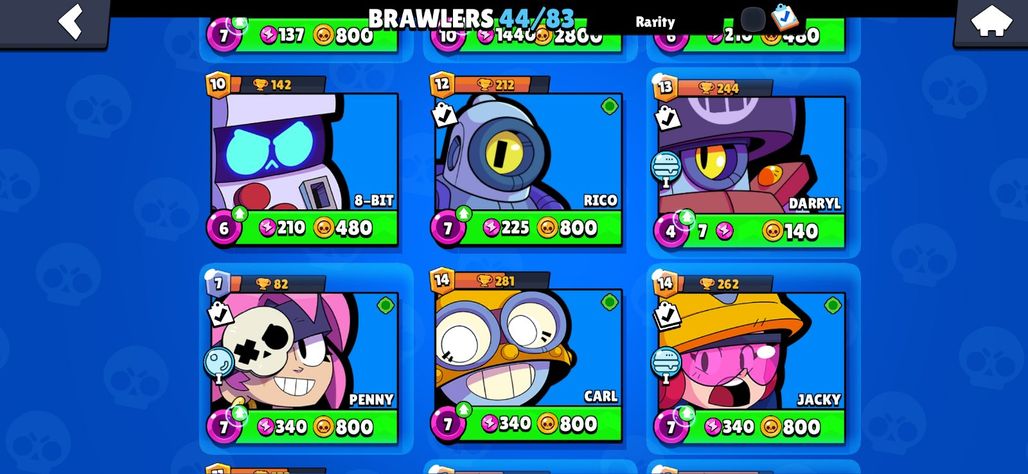Click Darryl's gadget icon

click(666, 168)
